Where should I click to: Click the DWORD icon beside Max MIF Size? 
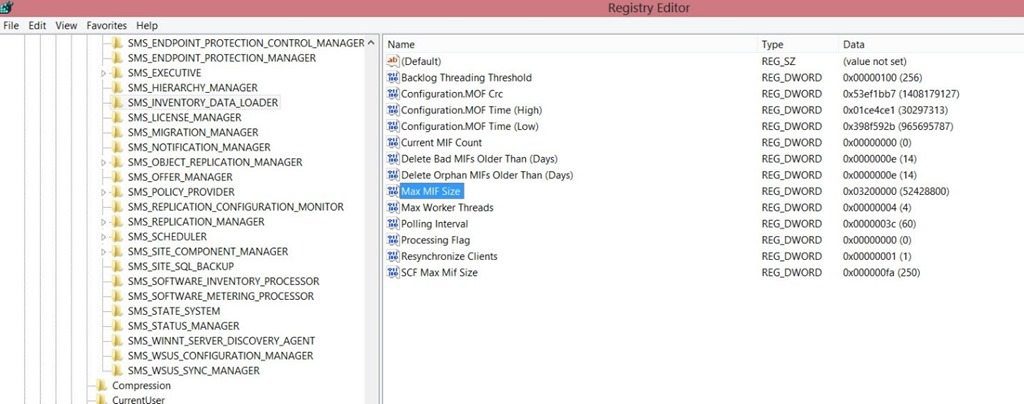(392, 191)
